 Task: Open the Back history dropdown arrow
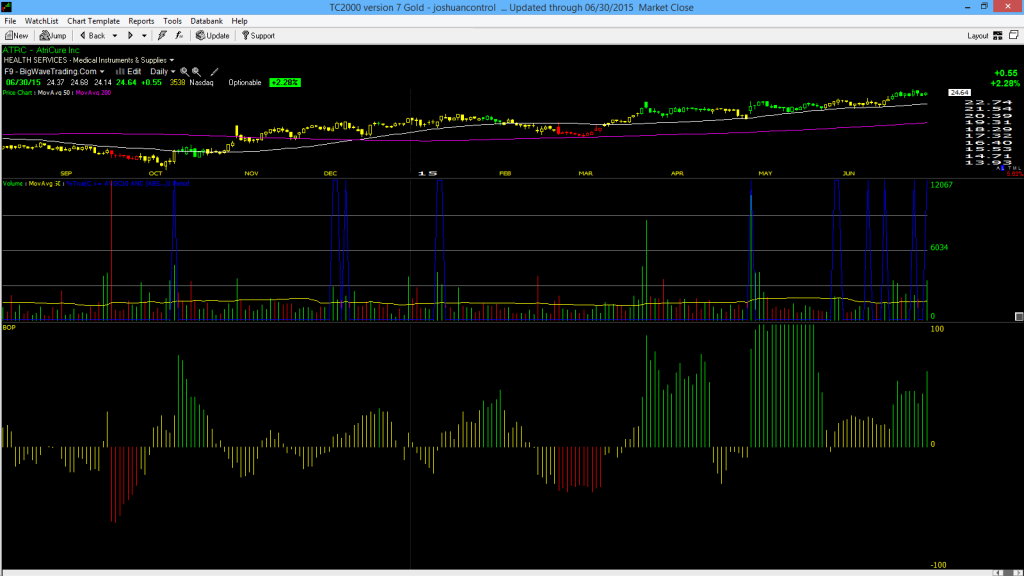click(115, 36)
